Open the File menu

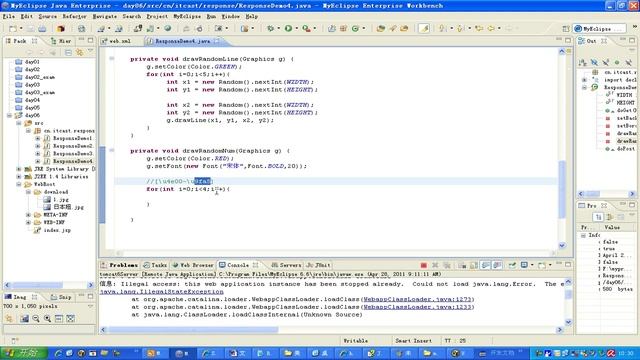[x=9, y=16]
